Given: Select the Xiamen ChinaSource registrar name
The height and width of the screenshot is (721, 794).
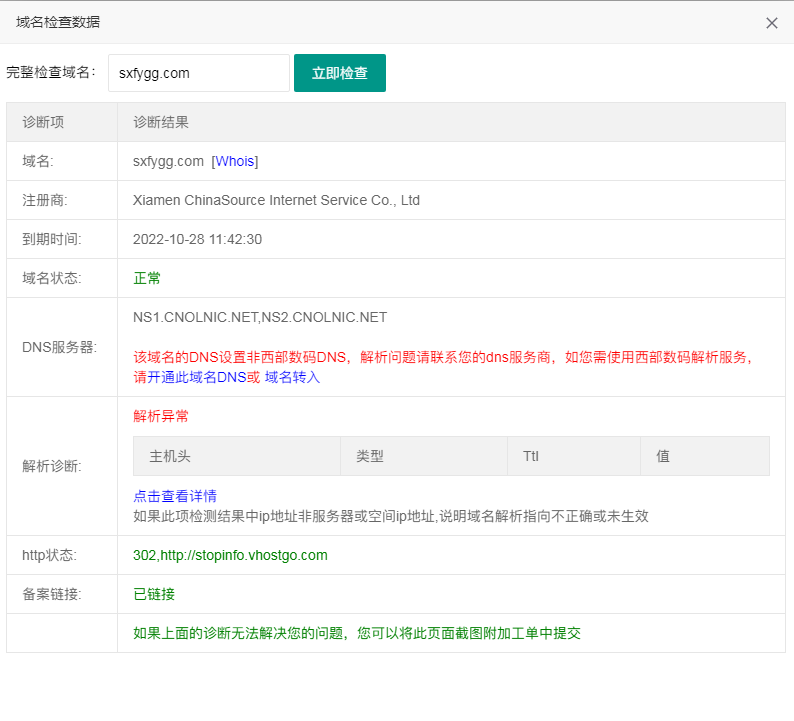Looking at the screenshot, I should (x=276, y=200).
